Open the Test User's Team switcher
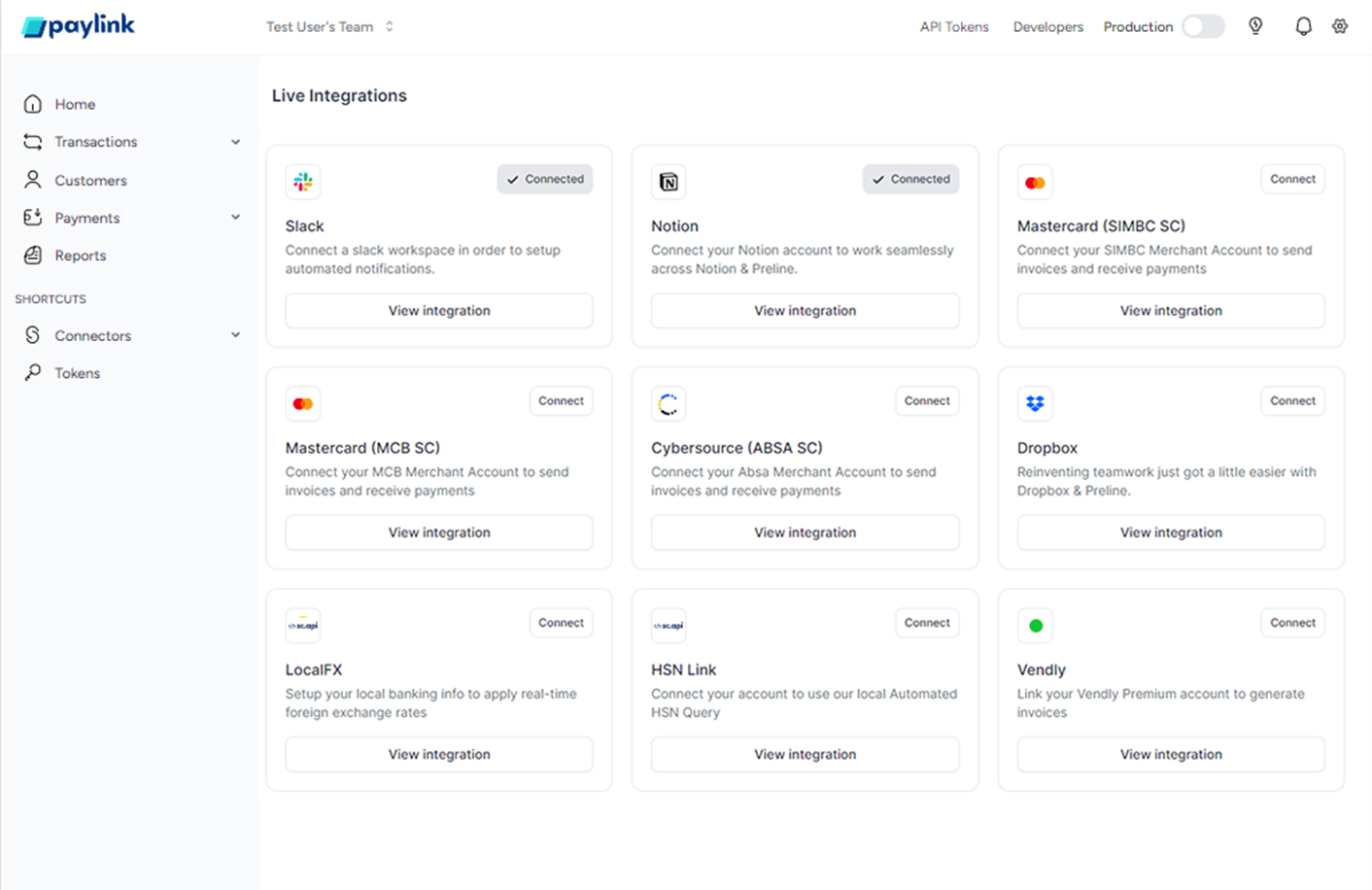Viewport: 1372px width, 890px height. pos(329,27)
